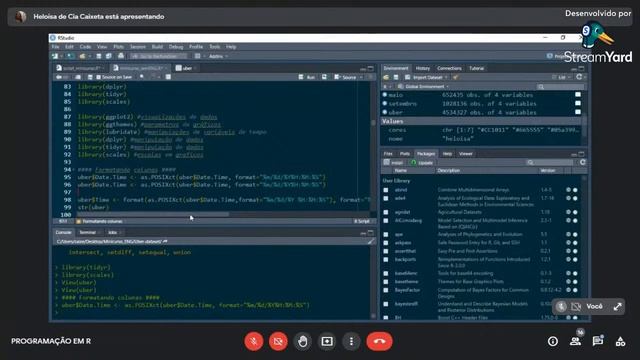
Task: Open the Code menu
Action: [85, 47]
